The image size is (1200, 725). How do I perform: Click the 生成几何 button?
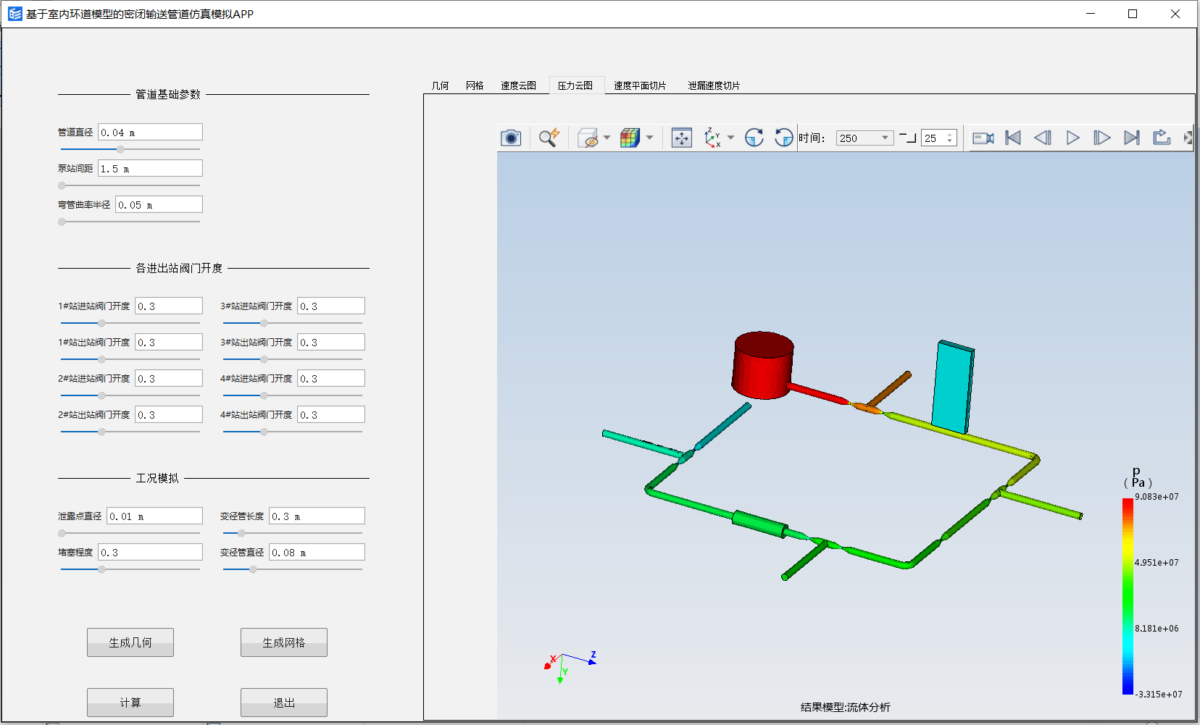coord(131,643)
